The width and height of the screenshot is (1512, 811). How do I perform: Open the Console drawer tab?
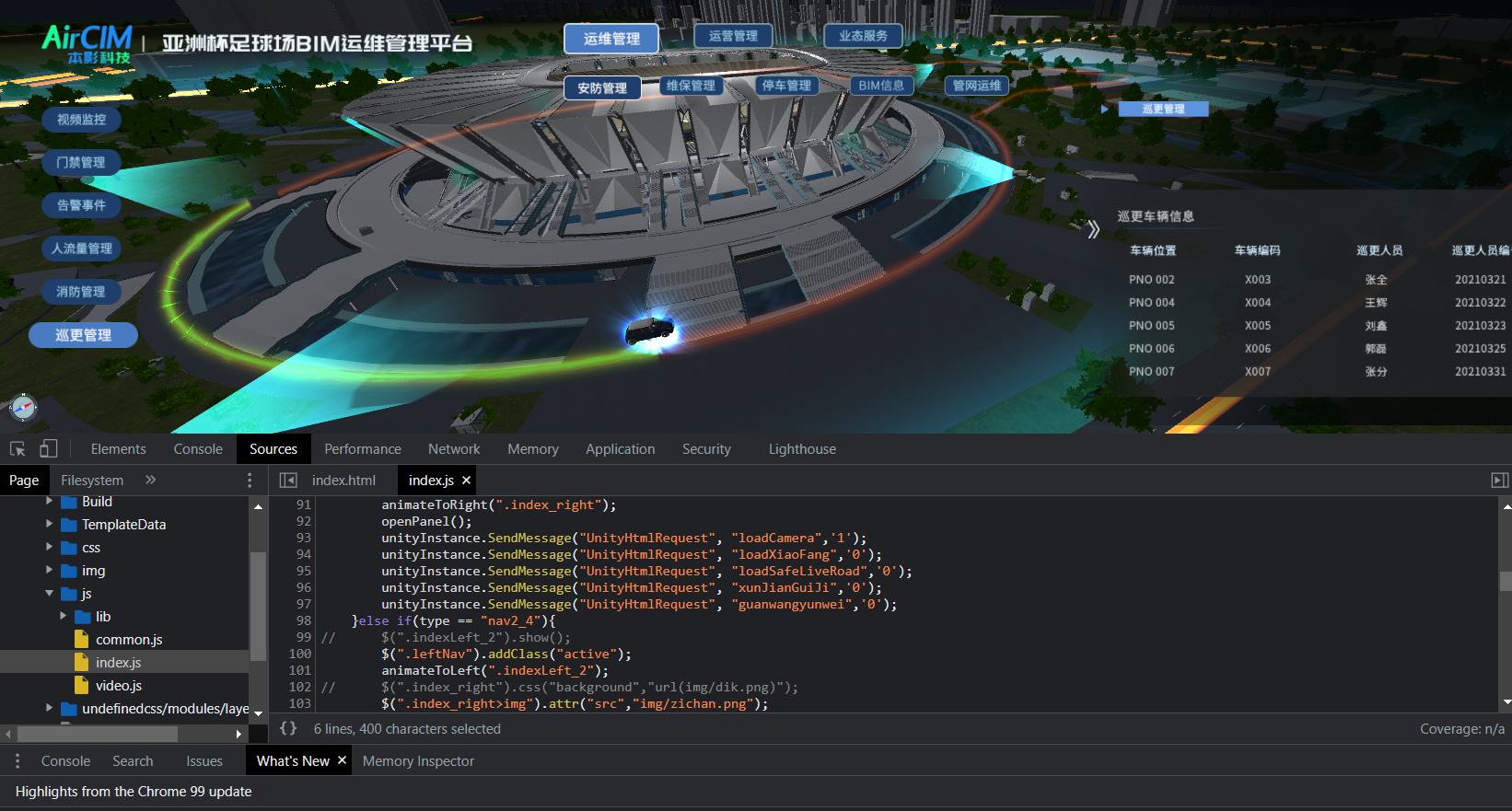pos(65,761)
